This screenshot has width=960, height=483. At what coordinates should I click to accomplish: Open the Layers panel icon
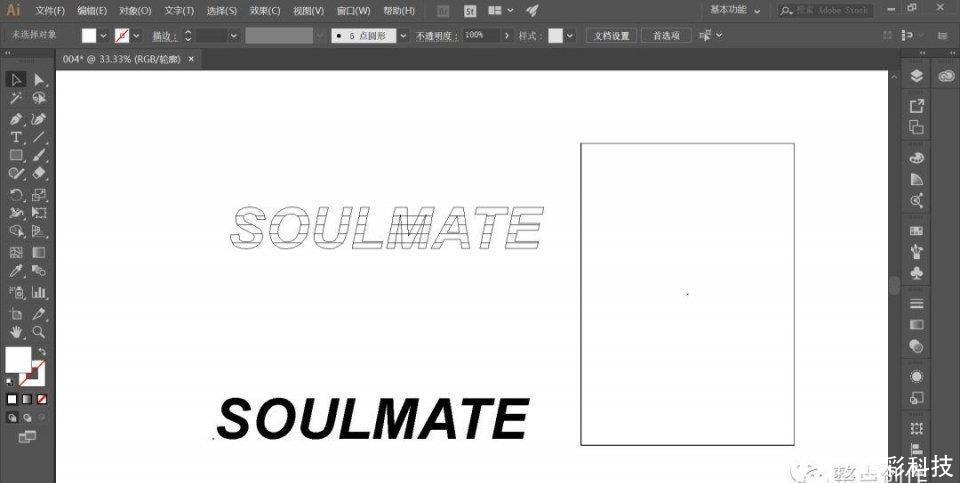tap(916, 76)
